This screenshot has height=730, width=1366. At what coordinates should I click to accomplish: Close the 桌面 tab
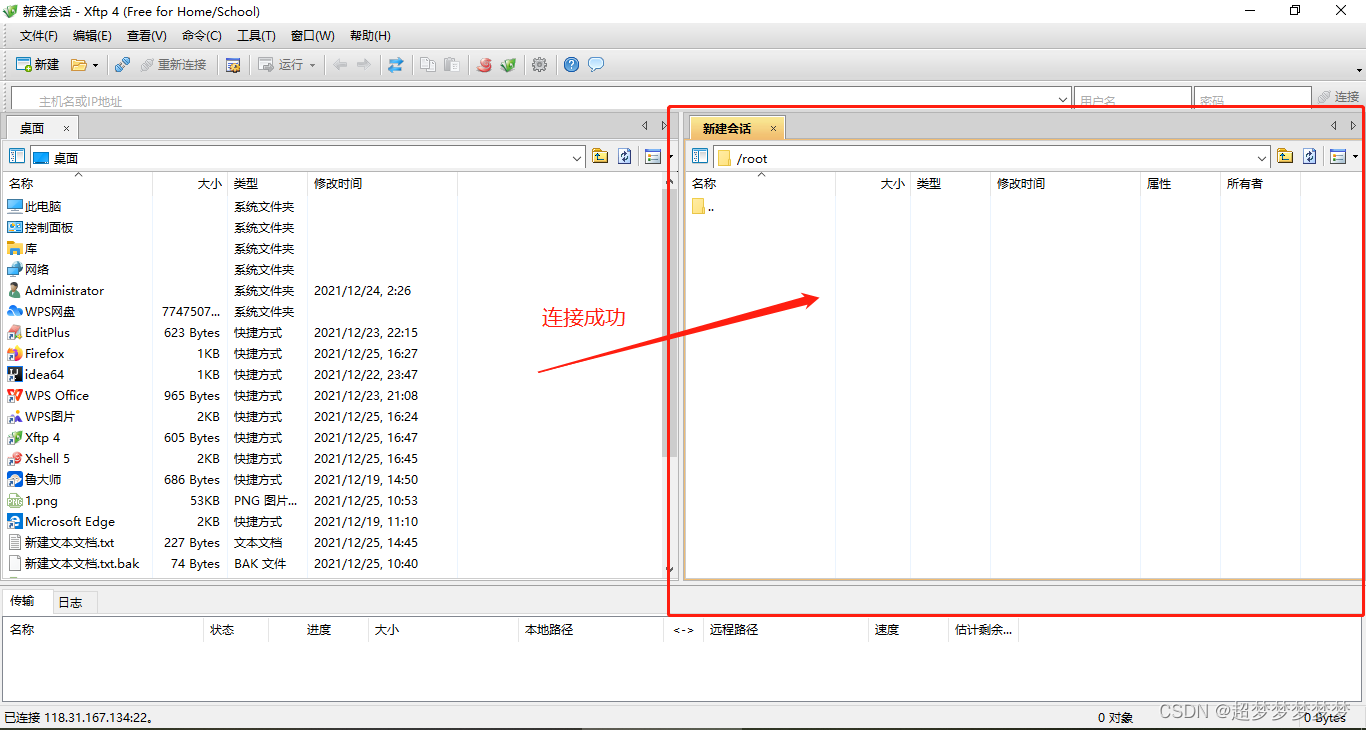point(67,128)
